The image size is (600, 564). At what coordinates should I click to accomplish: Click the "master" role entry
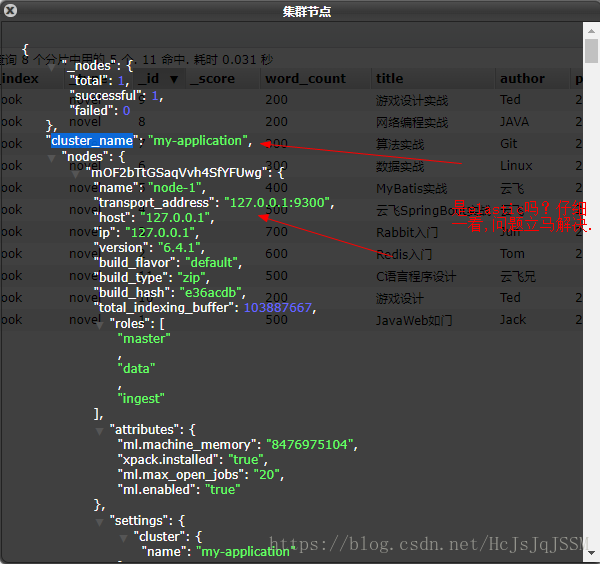coord(144,339)
